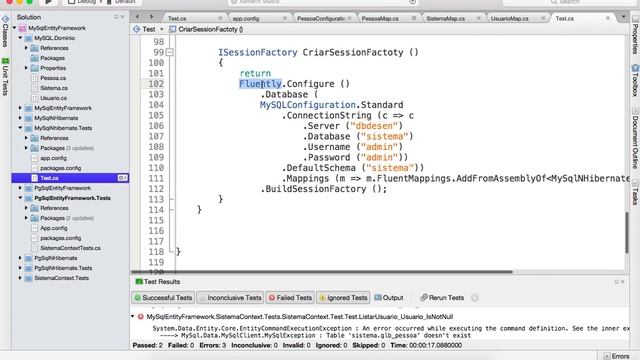Expand the Properties folder under MySQL.Dominio
Viewport: 640px width, 360px height.
click(26, 68)
